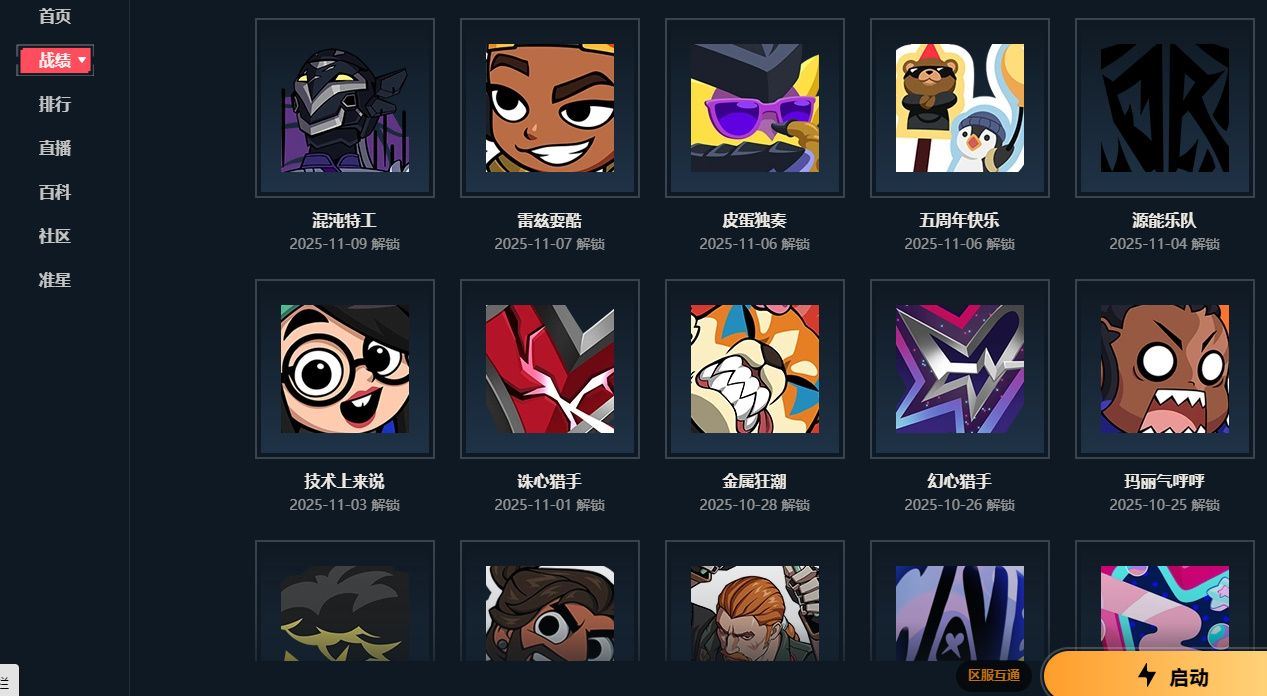Expand the 战绩 dropdown arrow in sidebar

click(x=82, y=61)
